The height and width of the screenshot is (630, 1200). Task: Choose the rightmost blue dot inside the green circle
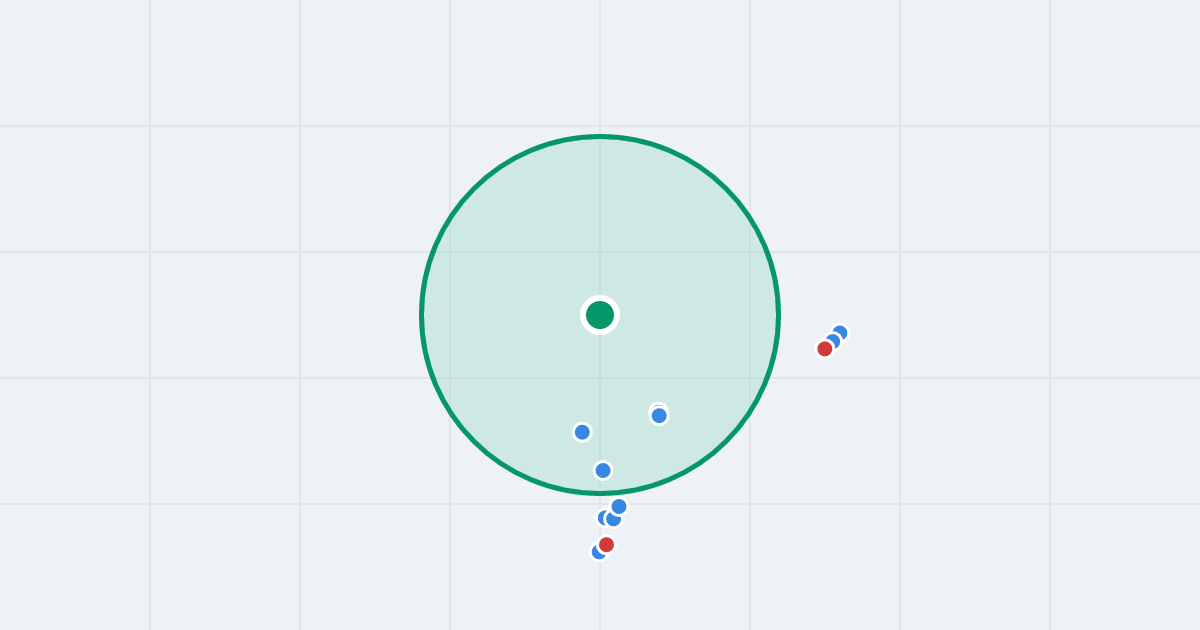[x=659, y=415]
